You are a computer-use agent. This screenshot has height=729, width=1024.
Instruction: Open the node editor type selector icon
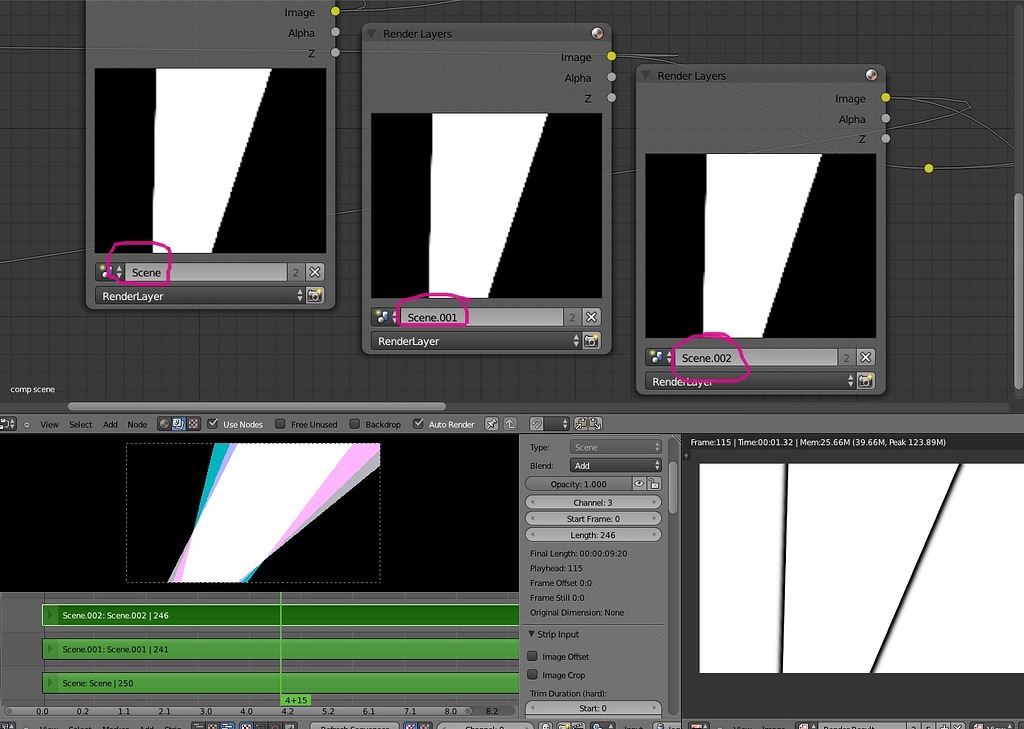tap(8, 424)
